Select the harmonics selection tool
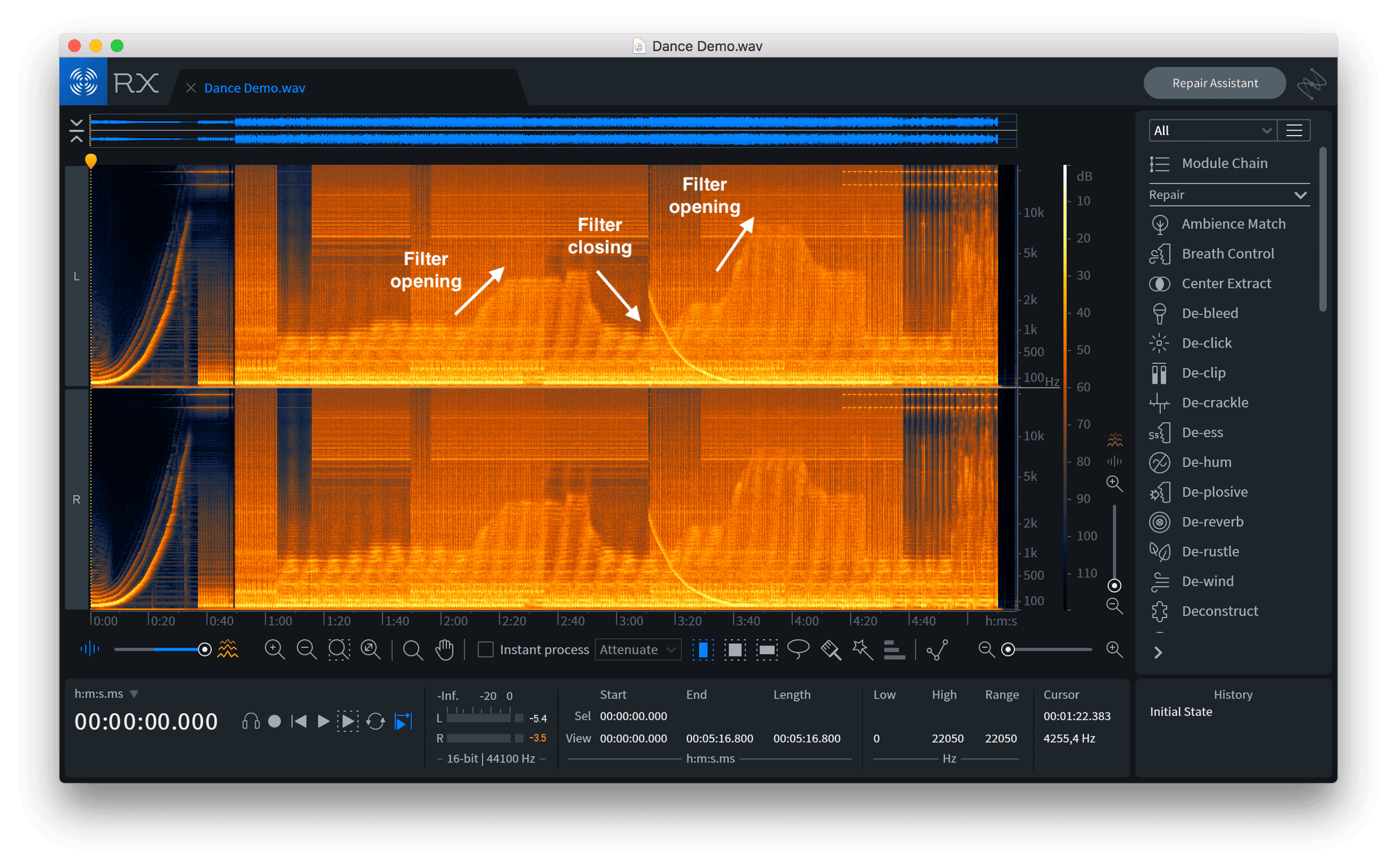Image resolution: width=1397 pixels, height=868 pixels. [894, 650]
